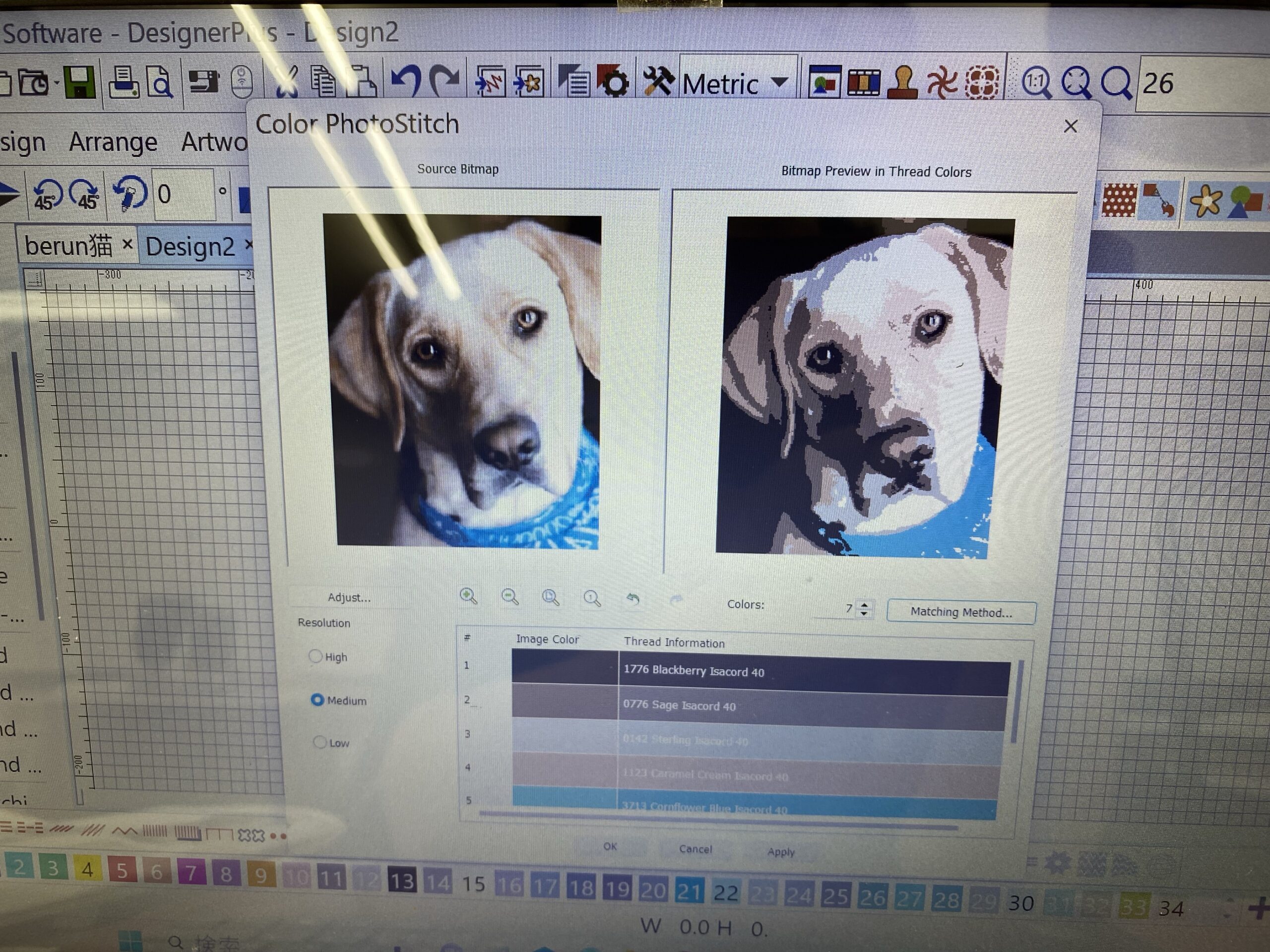
Task: Click the Print icon in the toolbar
Action: click(124, 81)
